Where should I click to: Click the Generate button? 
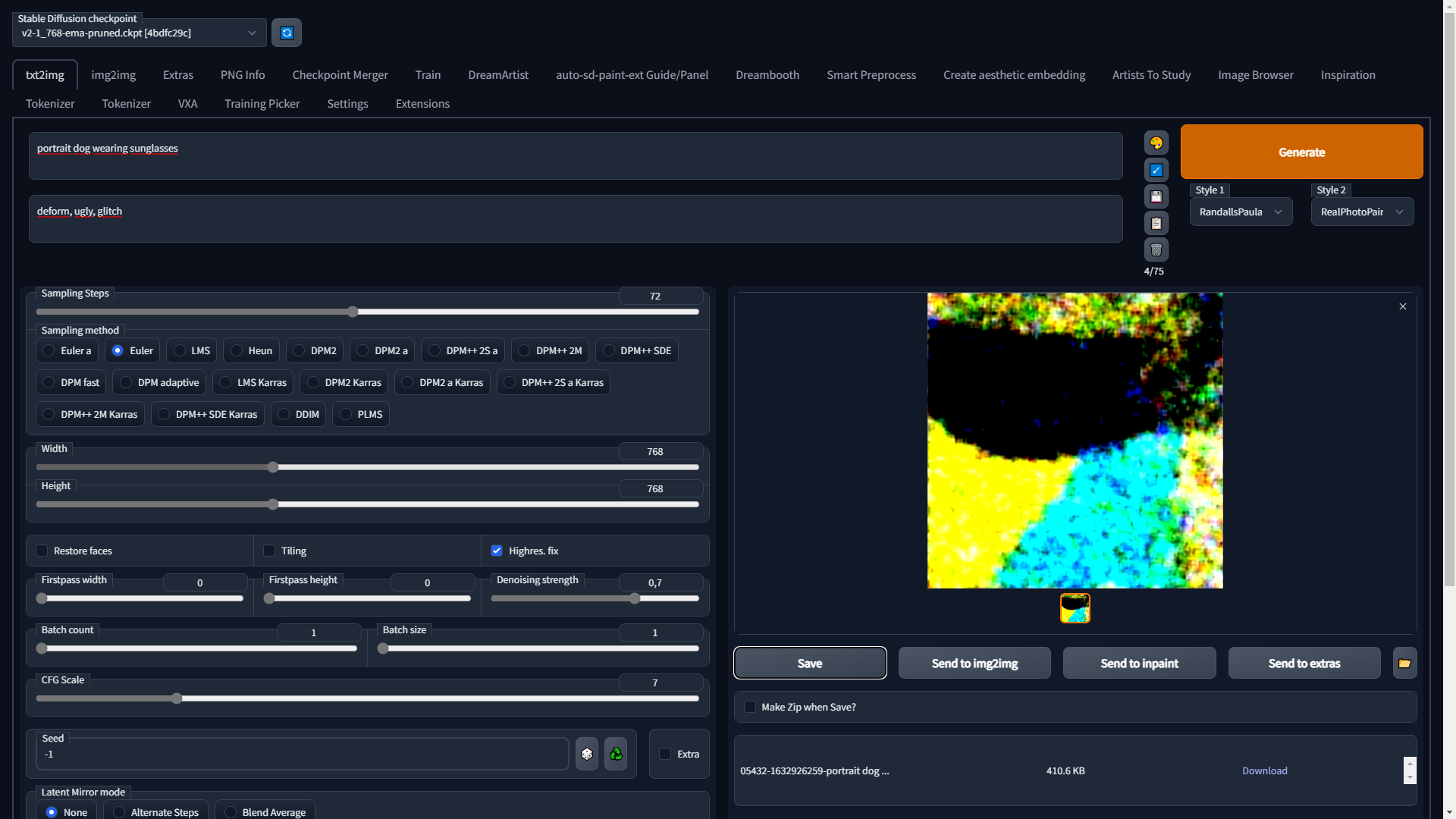pyautogui.click(x=1301, y=152)
